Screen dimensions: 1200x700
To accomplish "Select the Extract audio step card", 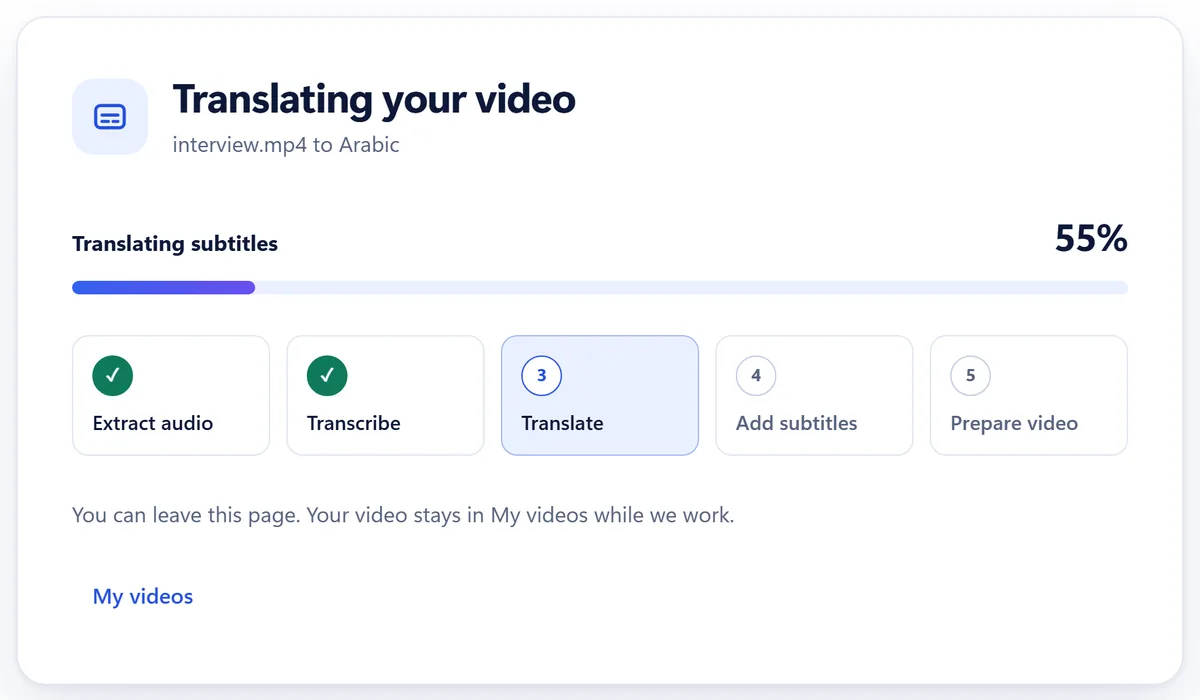I will (x=171, y=395).
